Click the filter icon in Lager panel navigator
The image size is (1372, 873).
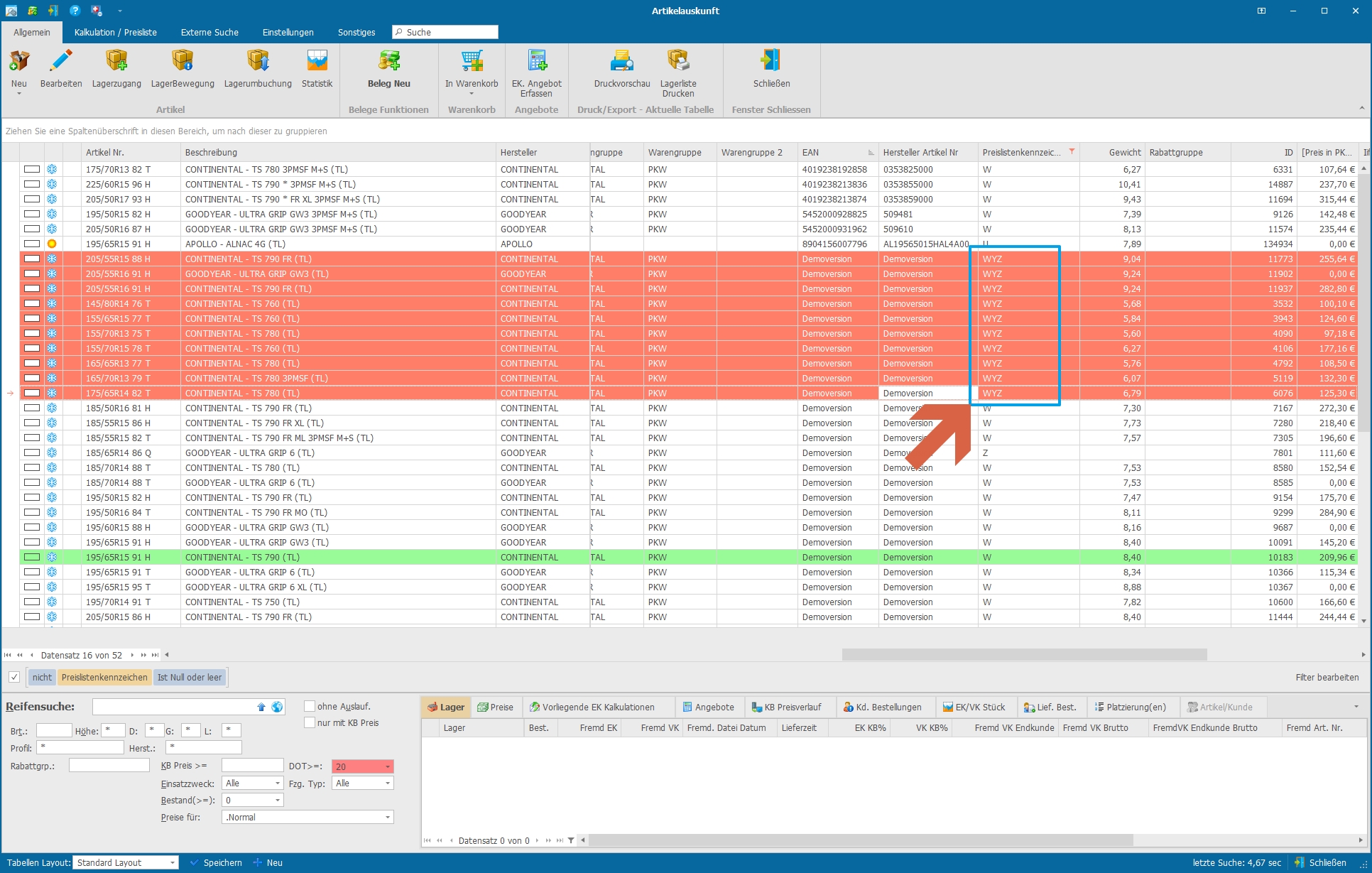[x=571, y=840]
